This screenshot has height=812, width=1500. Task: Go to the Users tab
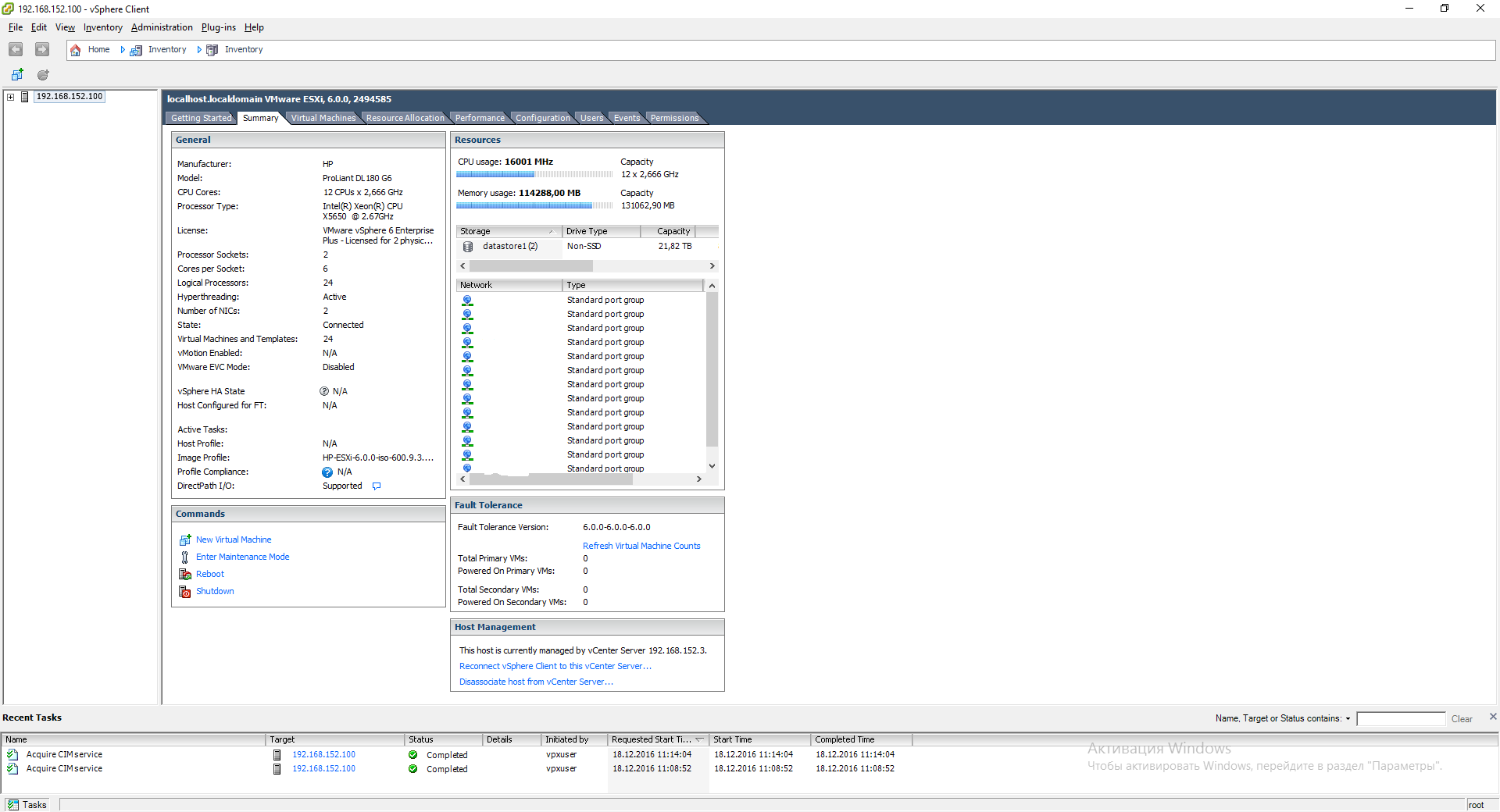(x=591, y=118)
